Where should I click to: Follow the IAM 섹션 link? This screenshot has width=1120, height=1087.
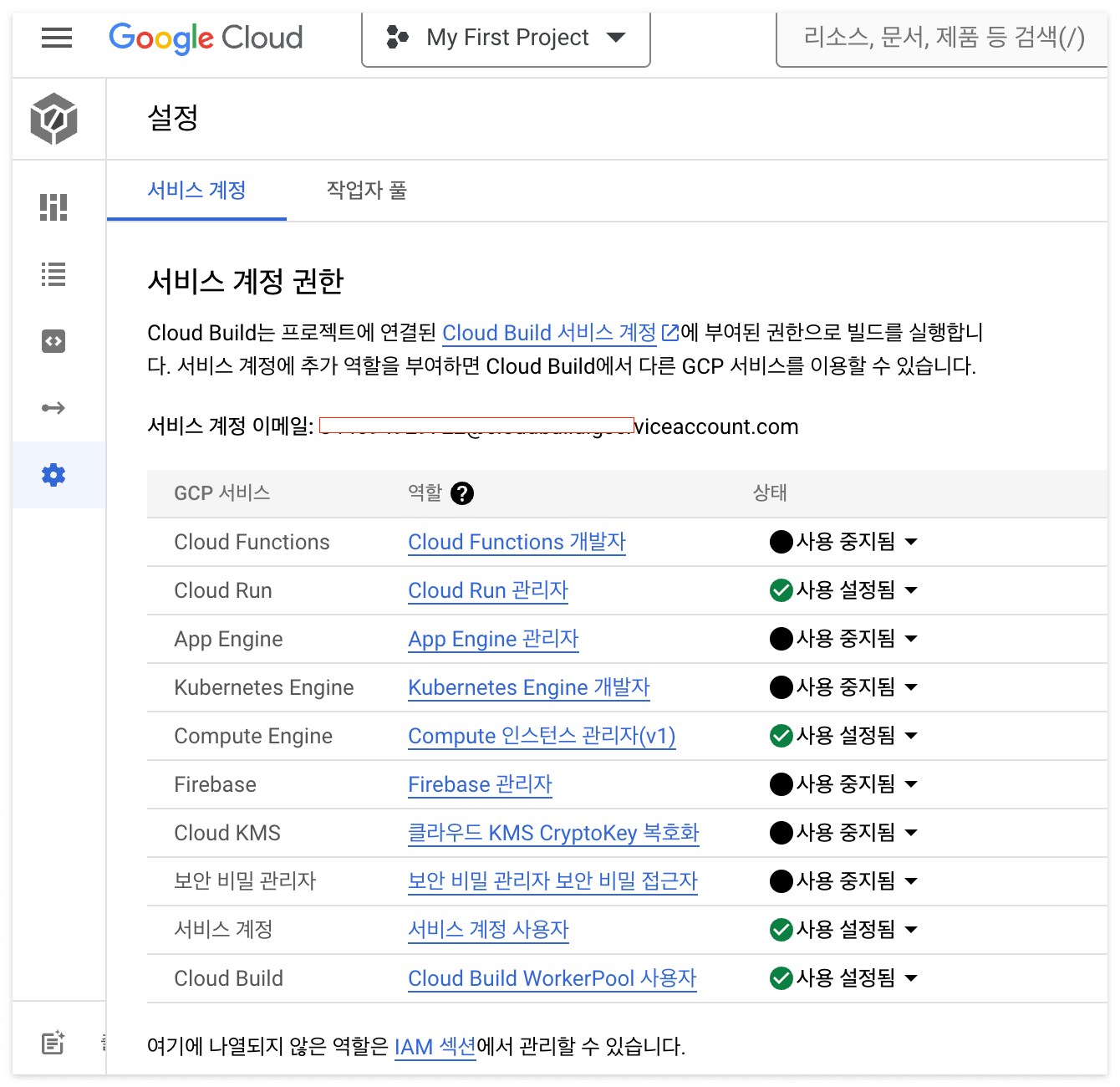point(435,1047)
